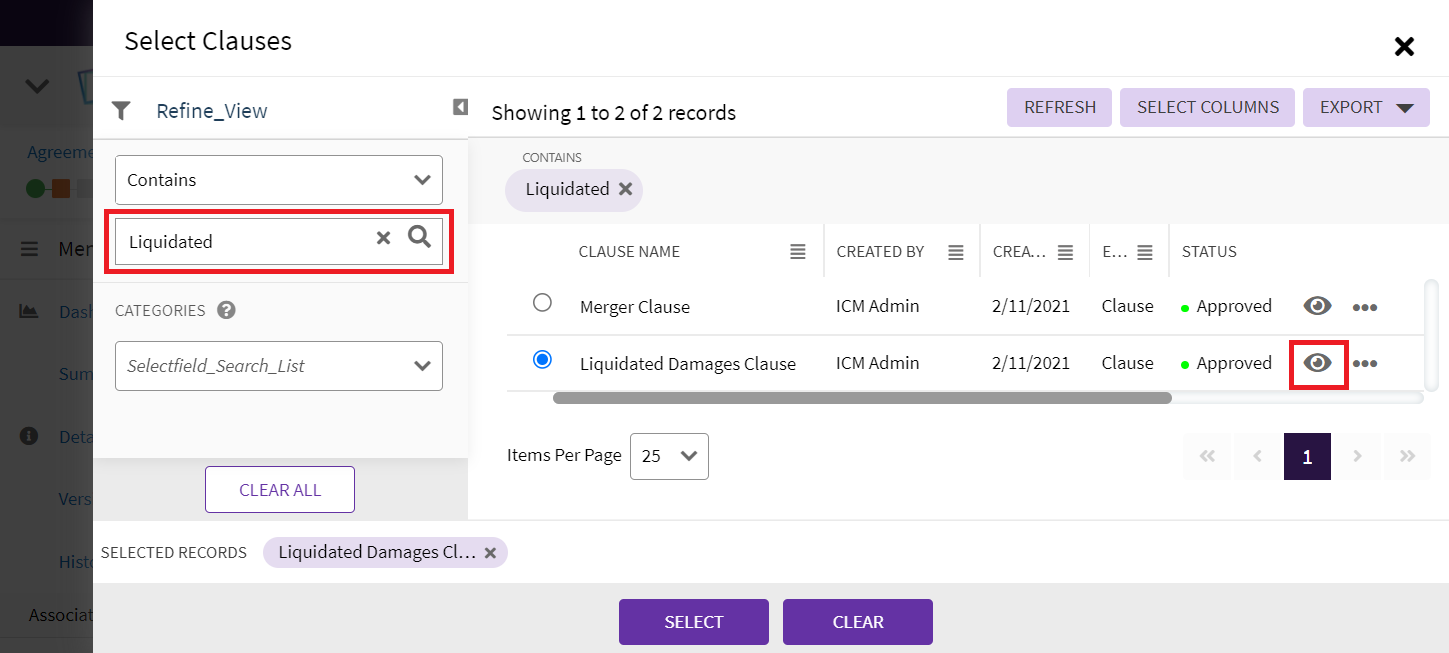Image resolution: width=1449 pixels, height=653 pixels.
Task: Collapse the Refine_View filter panel arrow
Action: tap(460, 107)
